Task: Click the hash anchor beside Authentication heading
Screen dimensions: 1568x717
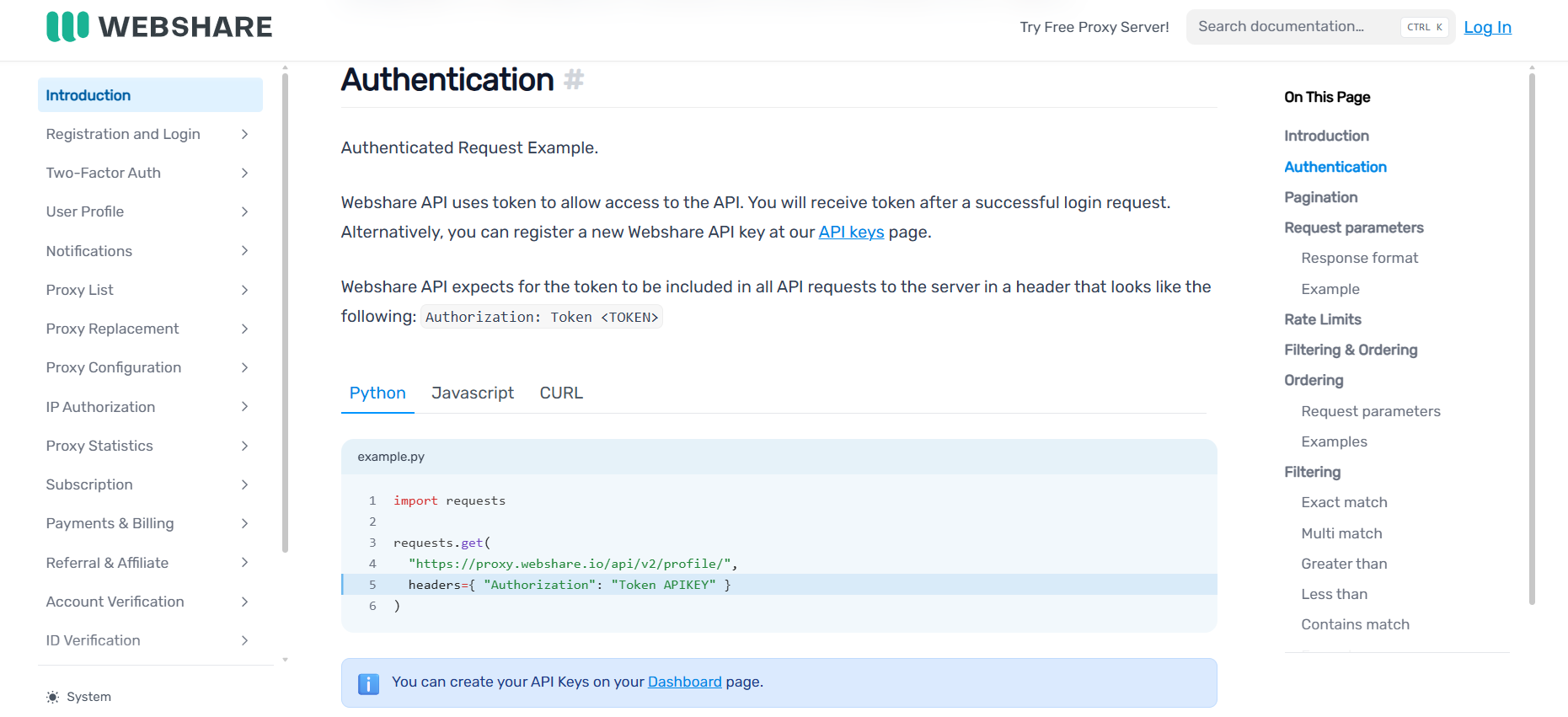Action: [x=574, y=80]
